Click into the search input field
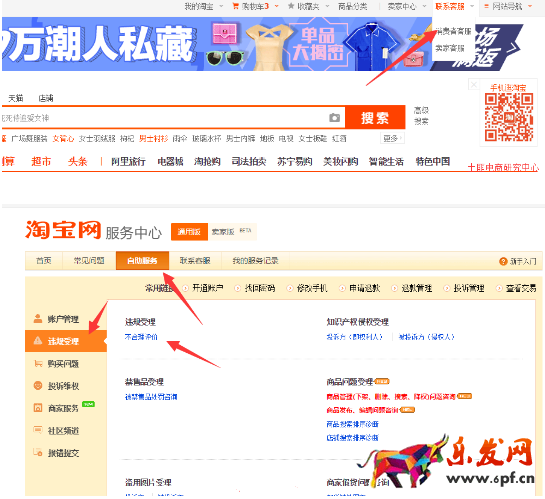 (163, 118)
